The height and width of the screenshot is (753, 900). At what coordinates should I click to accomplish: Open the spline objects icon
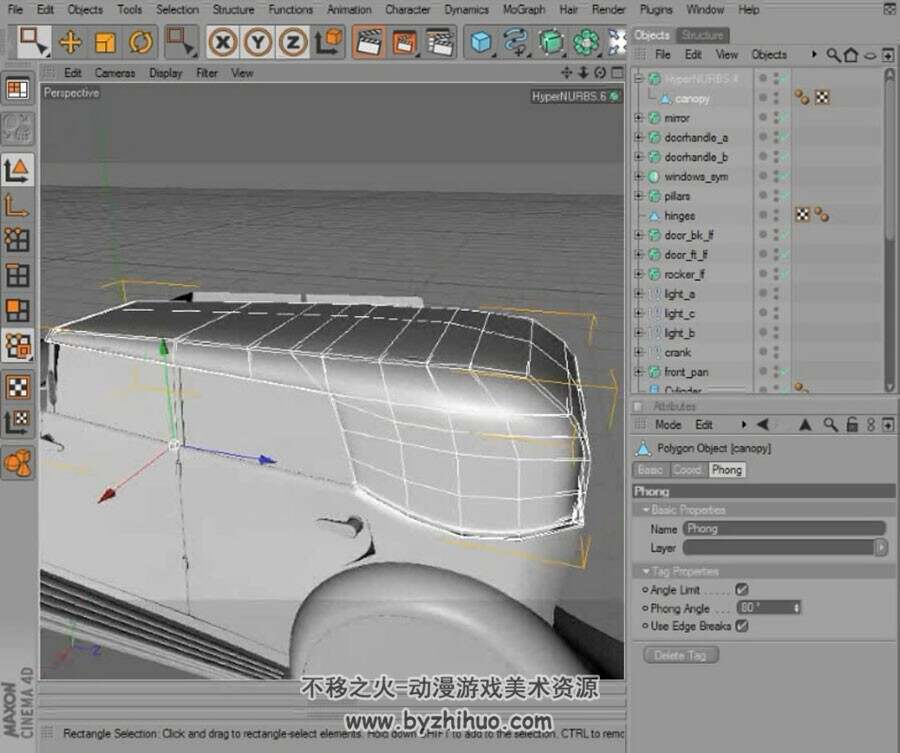click(x=515, y=42)
